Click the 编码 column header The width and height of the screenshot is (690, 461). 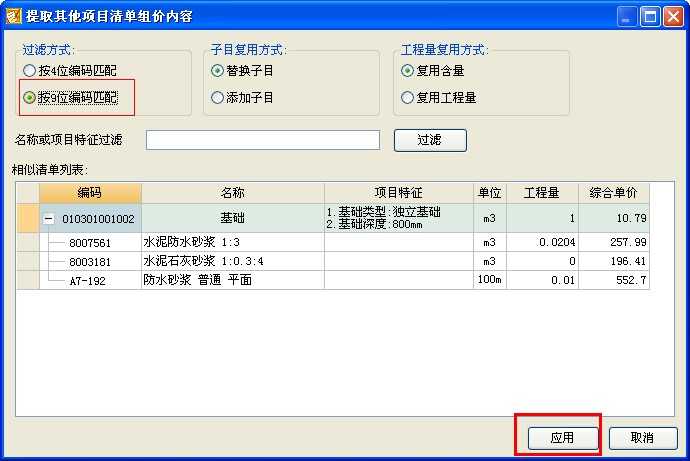[90, 193]
